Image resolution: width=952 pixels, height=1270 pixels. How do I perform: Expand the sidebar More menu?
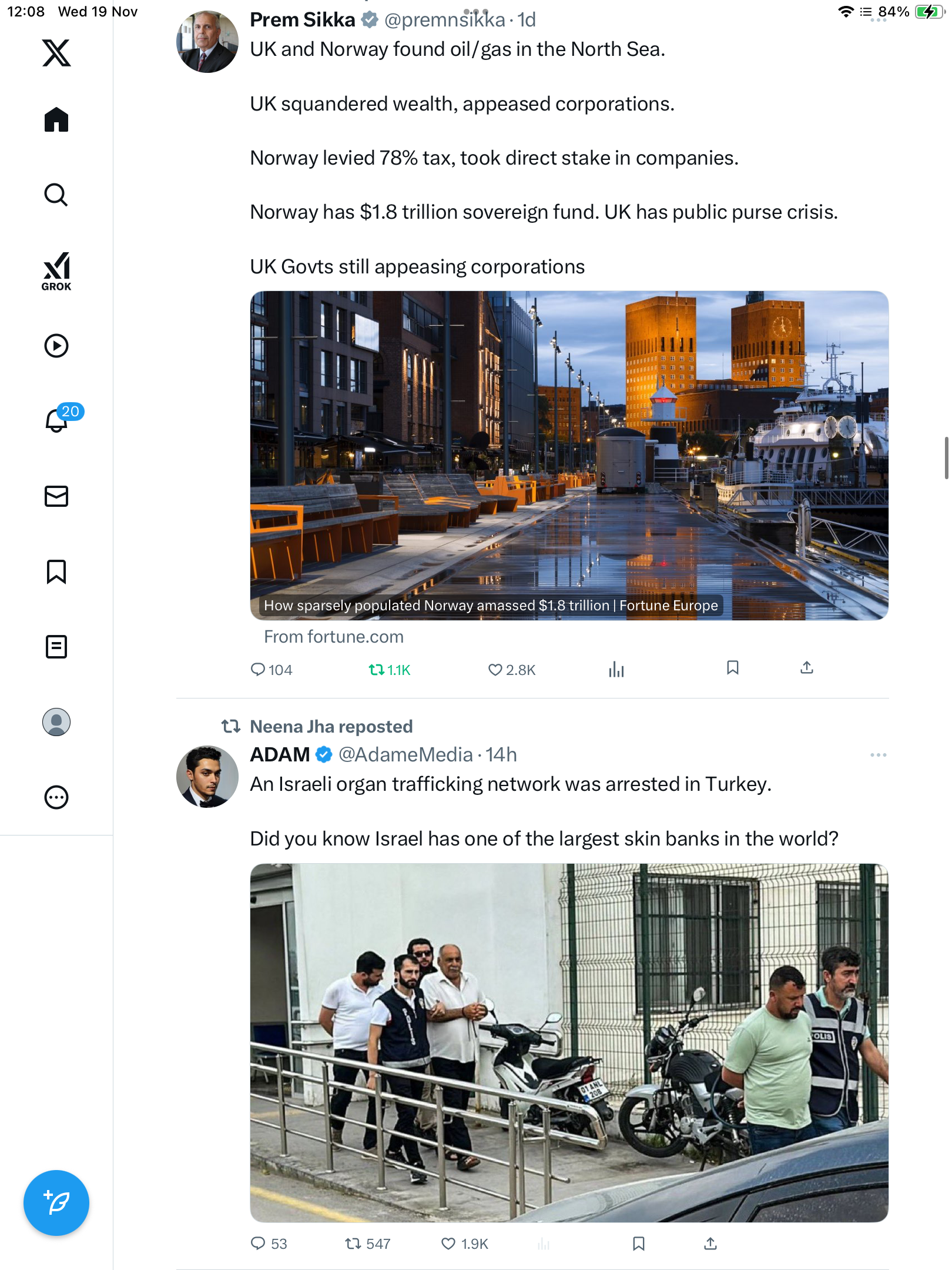coord(56,797)
